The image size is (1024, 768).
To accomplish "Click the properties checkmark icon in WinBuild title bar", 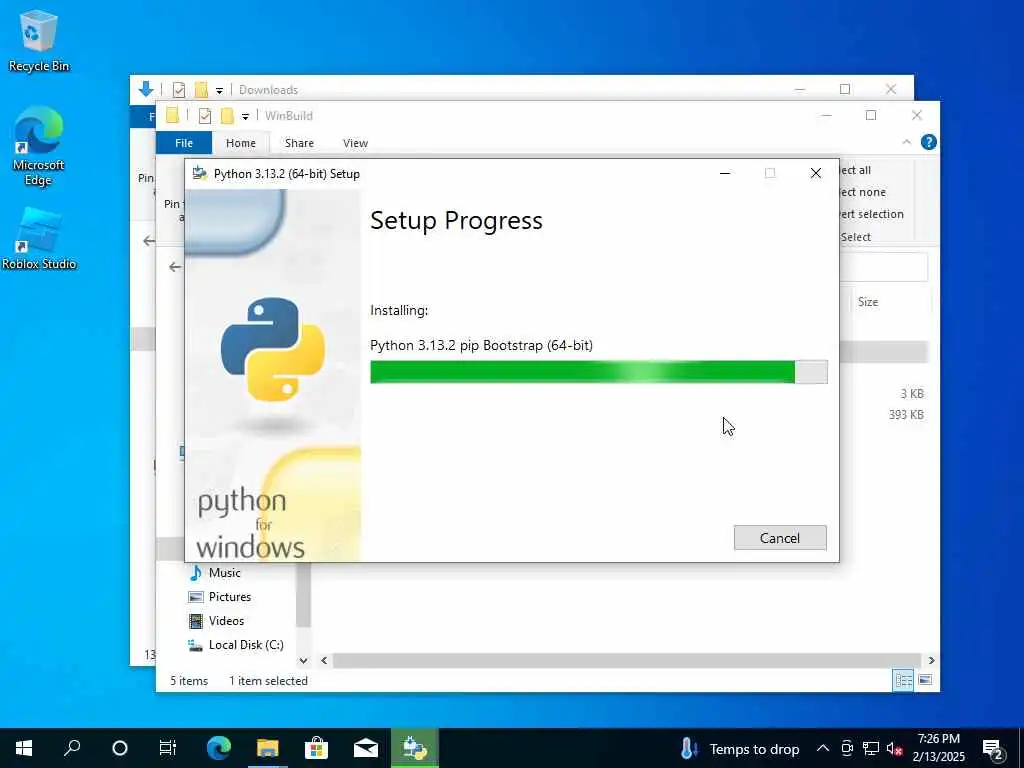I will tap(204, 116).
